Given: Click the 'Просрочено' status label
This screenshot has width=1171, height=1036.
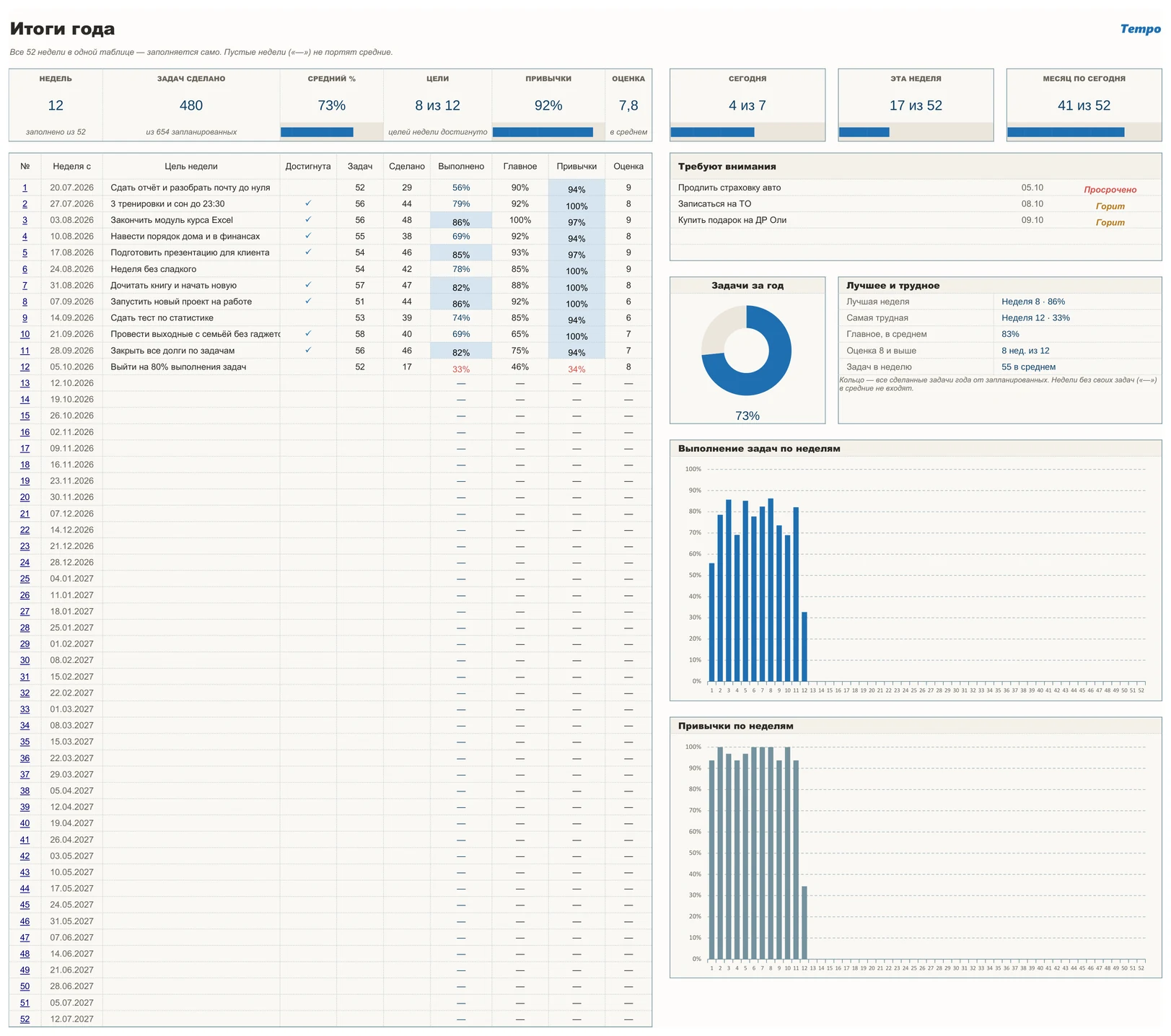Looking at the screenshot, I should 1110,190.
